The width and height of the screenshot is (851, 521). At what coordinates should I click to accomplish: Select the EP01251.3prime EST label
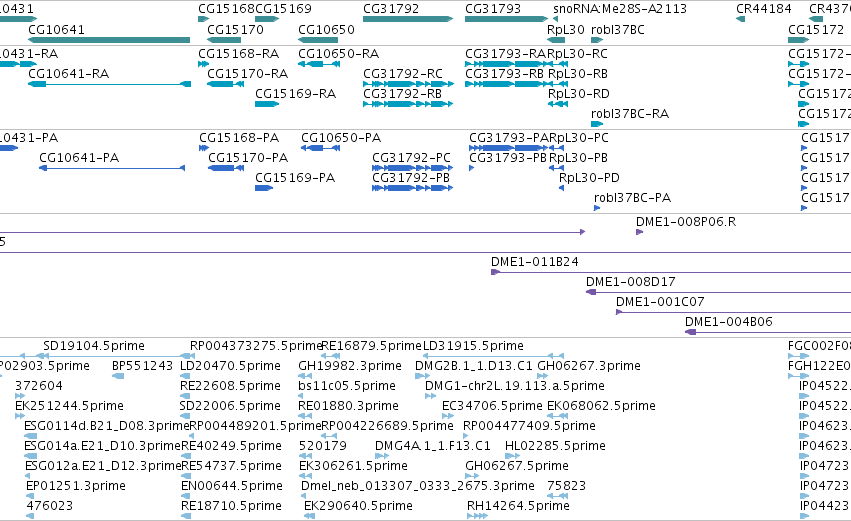76,486
